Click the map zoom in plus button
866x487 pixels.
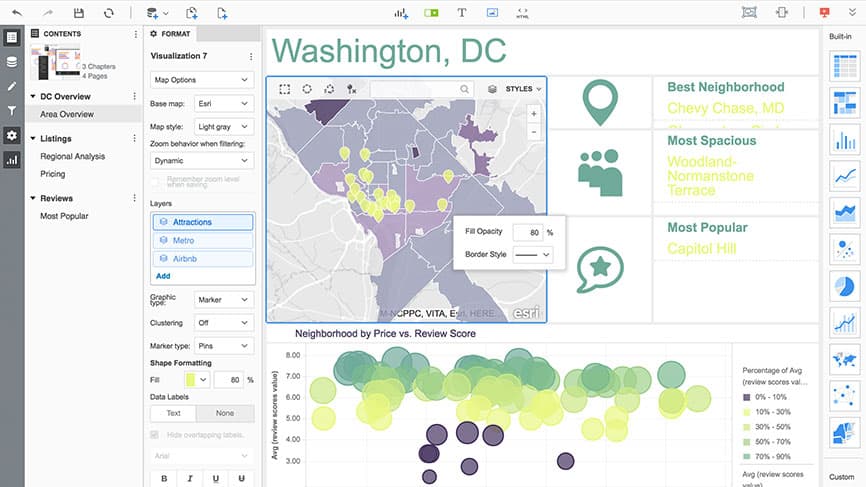point(533,114)
